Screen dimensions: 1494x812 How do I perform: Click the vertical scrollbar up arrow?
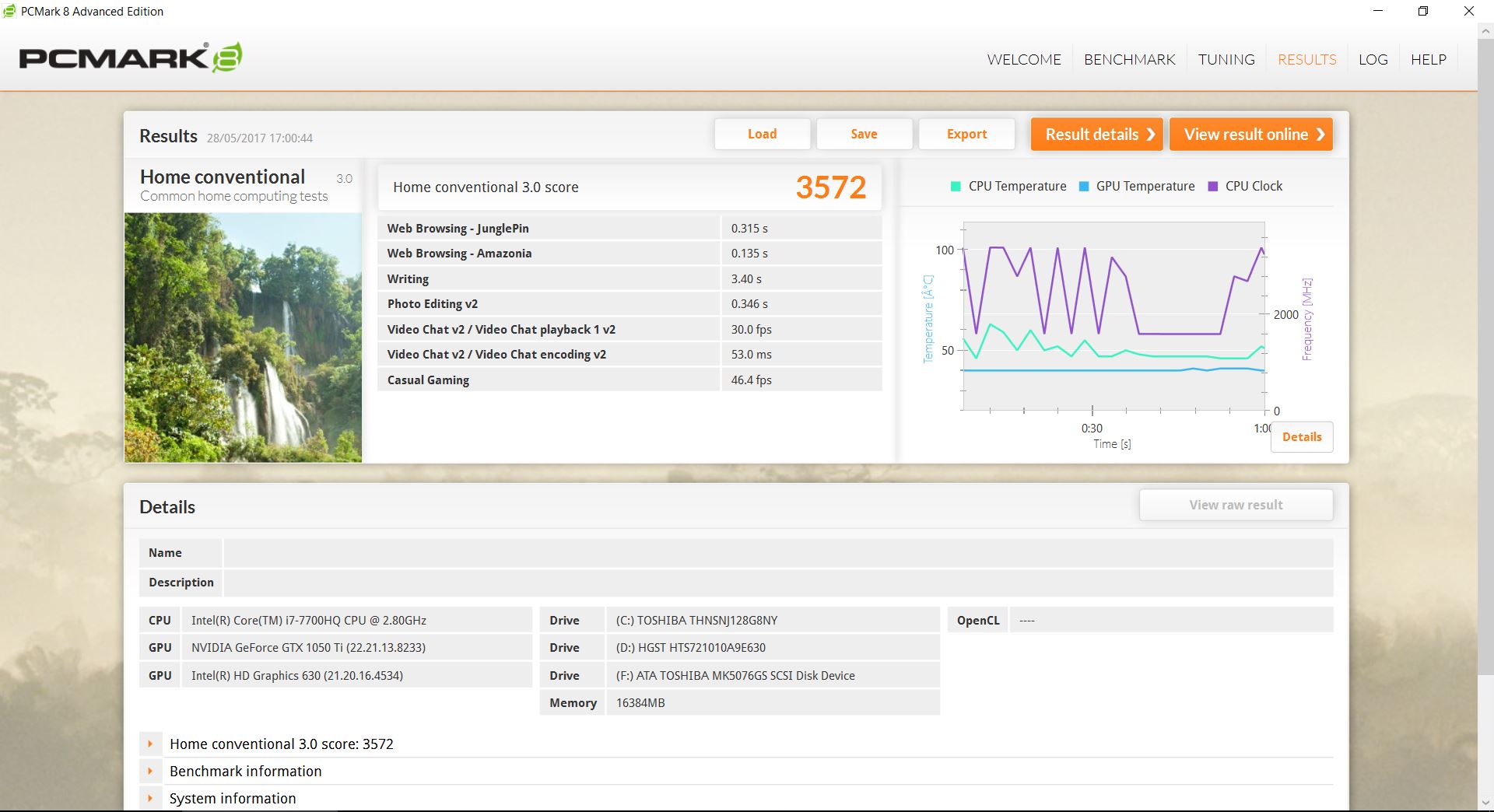(1485, 30)
